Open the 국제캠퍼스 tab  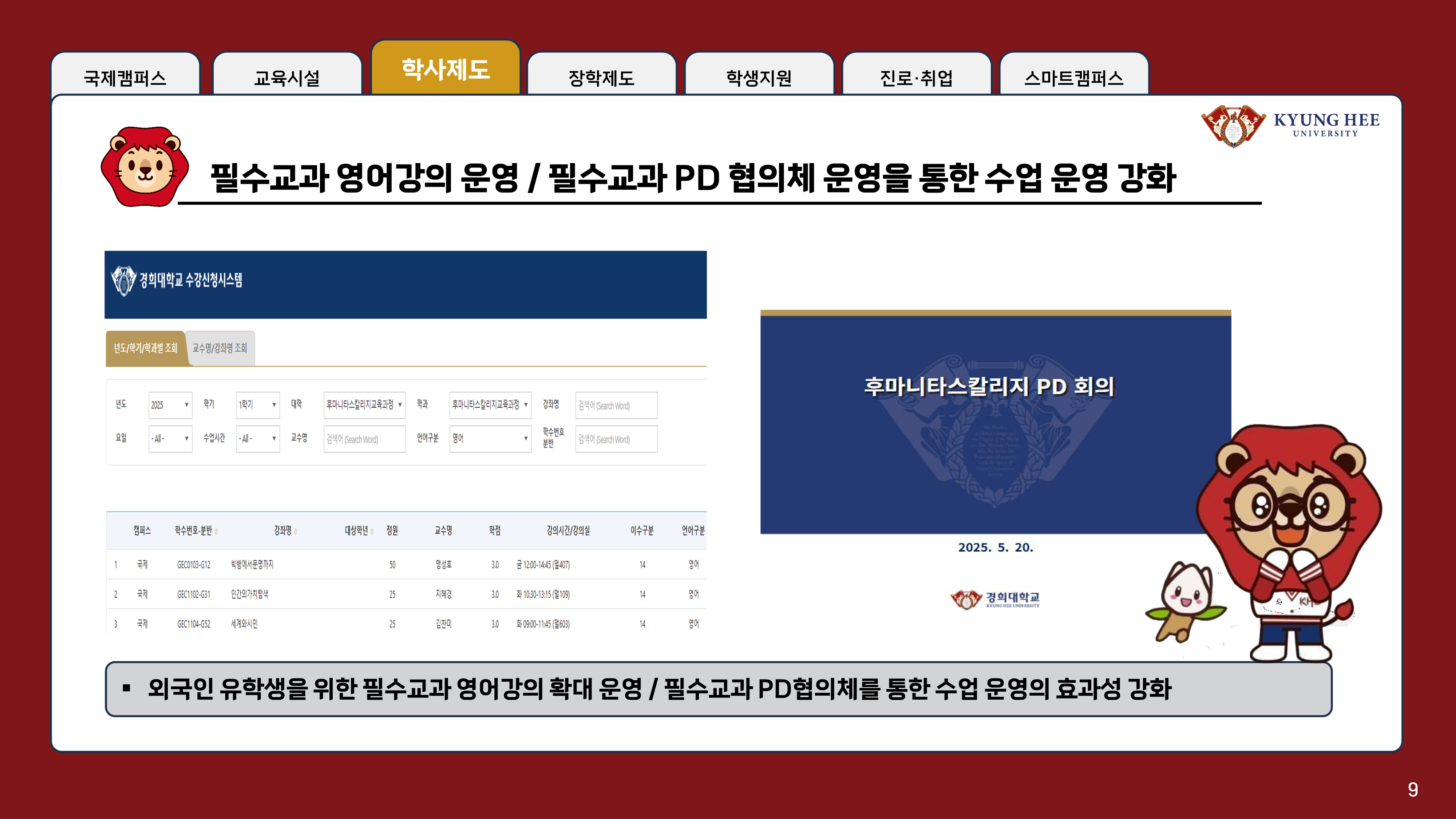(x=125, y=74)
